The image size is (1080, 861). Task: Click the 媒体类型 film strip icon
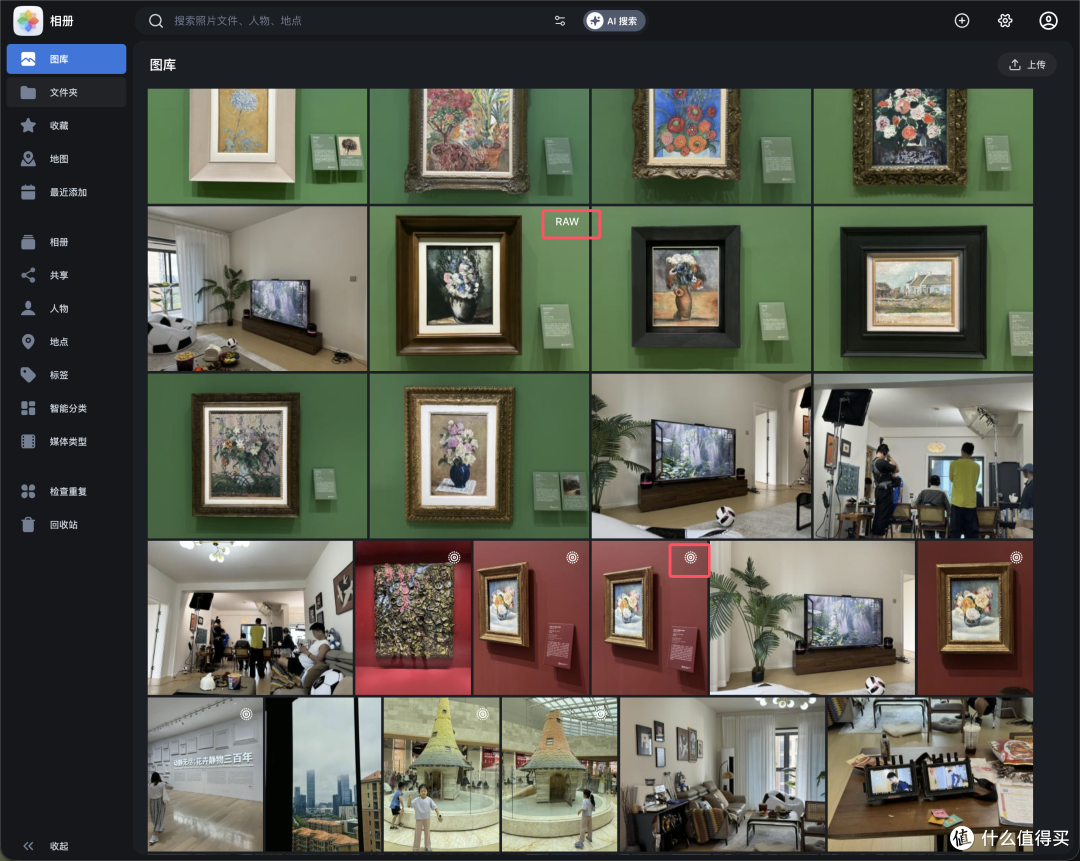coord(28,442)
